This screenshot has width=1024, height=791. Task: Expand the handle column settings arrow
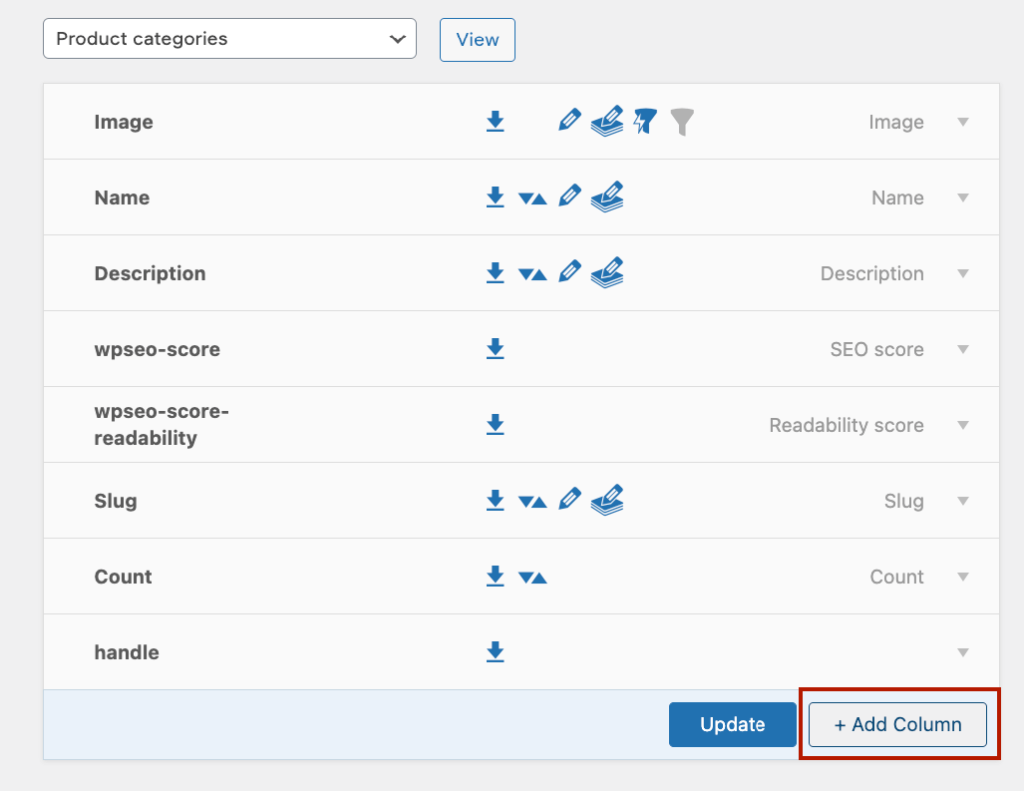(x=963, y=652)
